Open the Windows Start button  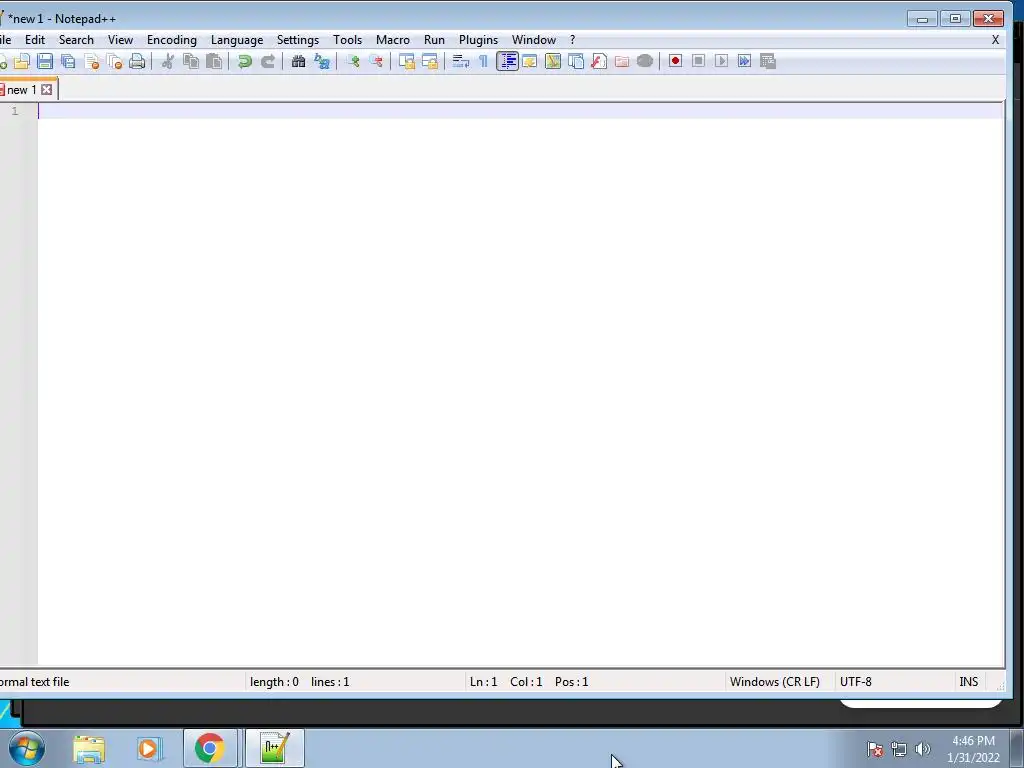point(27,748)
